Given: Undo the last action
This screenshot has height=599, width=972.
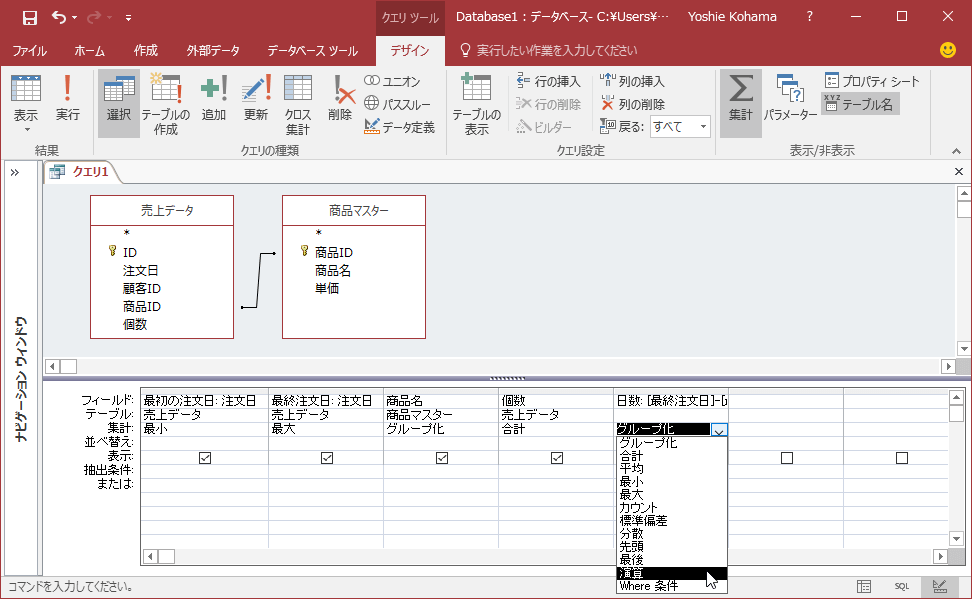Looking at the screenshot, I should (59, 17).
